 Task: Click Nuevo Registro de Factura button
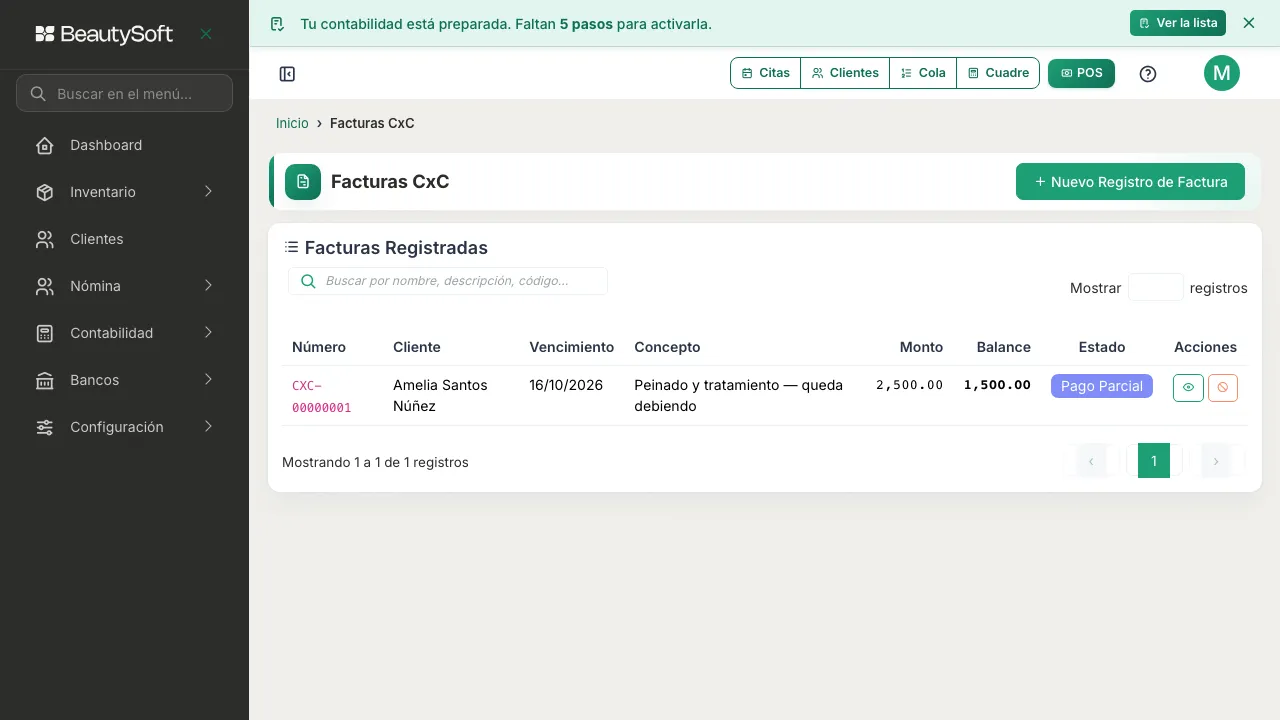1130,182
